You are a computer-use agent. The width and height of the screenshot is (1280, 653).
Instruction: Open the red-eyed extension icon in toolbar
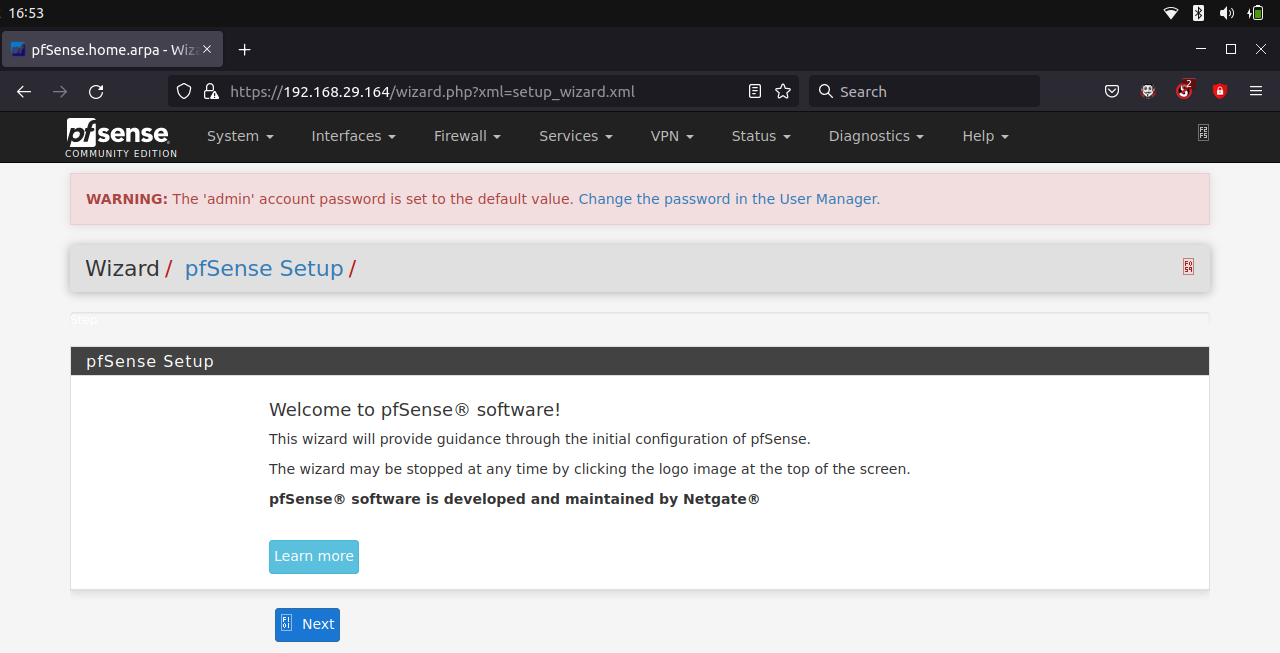(x=1148, y=91)
